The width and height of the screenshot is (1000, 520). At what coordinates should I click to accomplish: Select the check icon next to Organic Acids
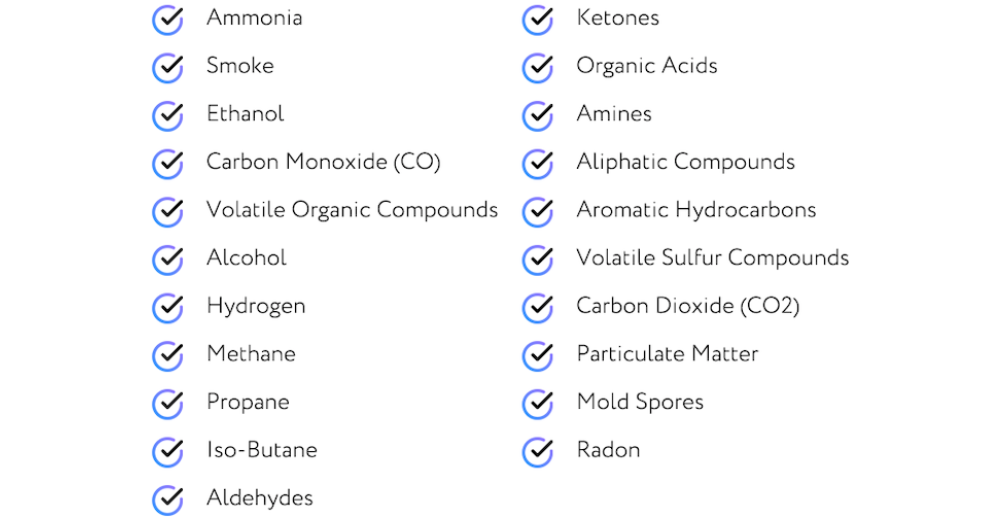[x=538, y=68]
